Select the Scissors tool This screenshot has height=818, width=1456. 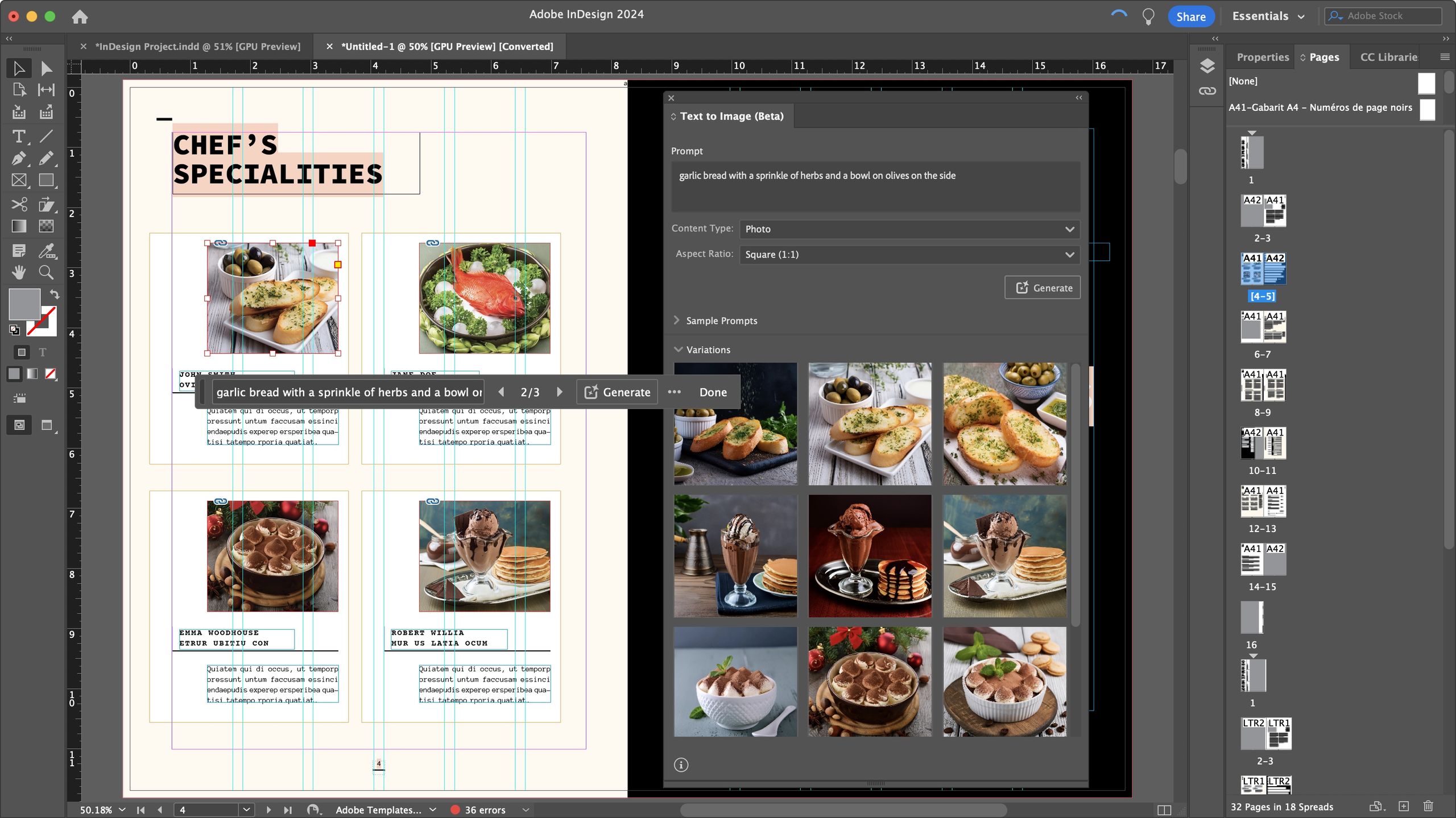point(18,204)
